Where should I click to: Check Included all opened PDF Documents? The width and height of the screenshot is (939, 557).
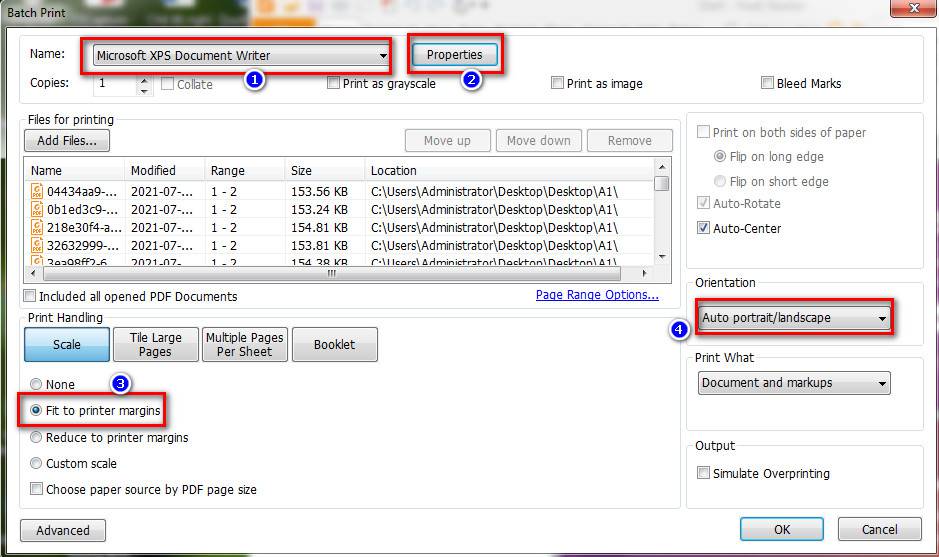point(29,296)
